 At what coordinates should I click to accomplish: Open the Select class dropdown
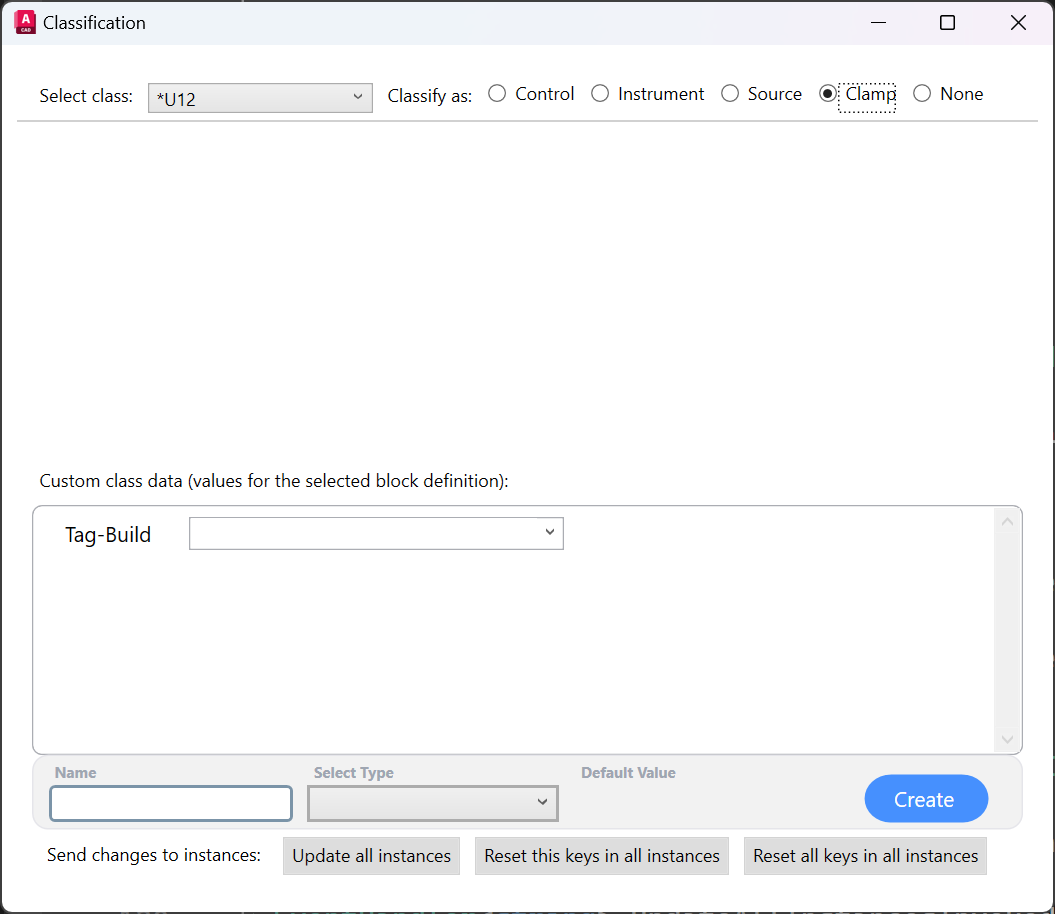click(x=260, y=98)
